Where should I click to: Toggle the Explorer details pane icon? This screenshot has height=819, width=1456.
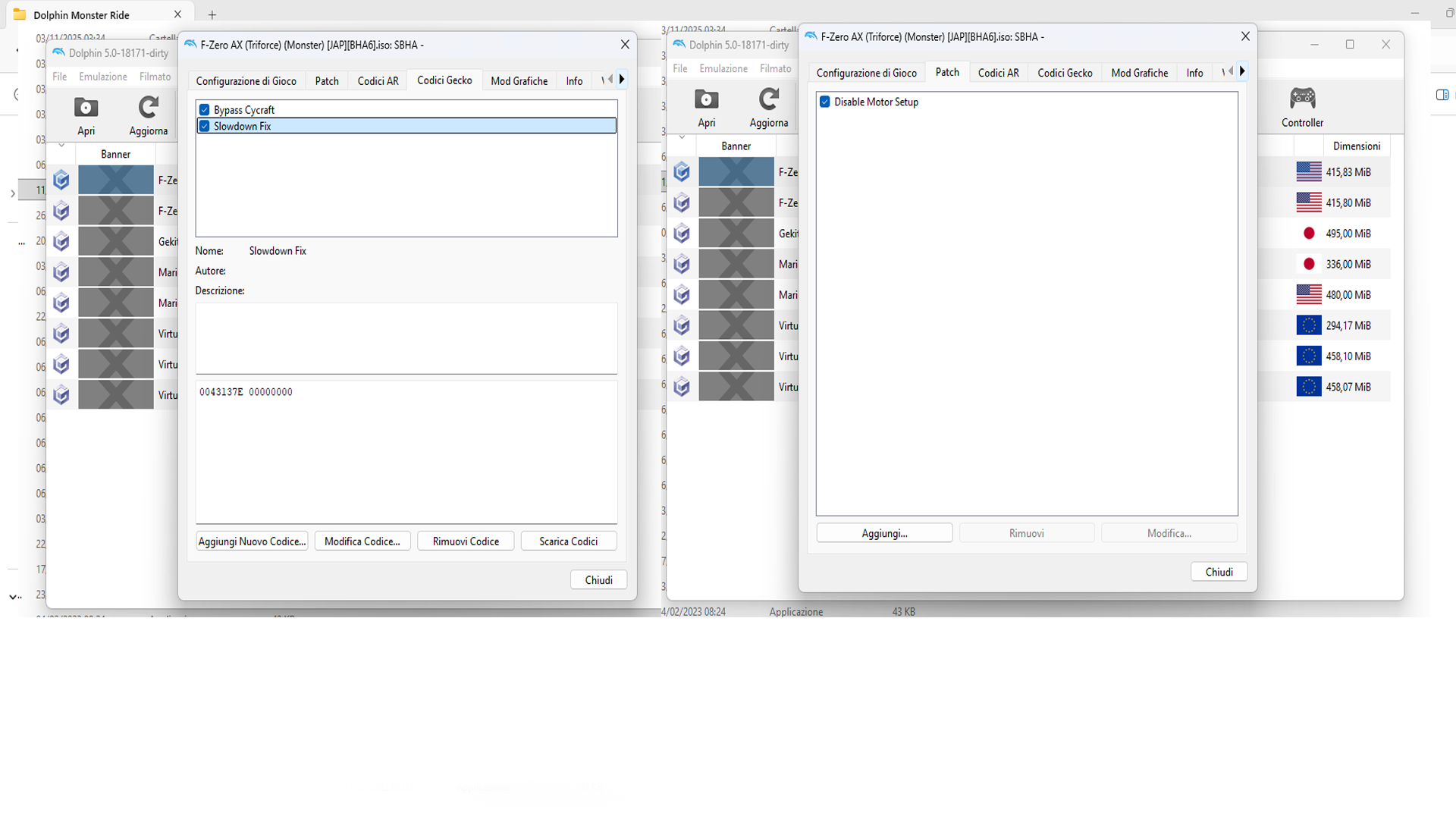coord(1442,95)
